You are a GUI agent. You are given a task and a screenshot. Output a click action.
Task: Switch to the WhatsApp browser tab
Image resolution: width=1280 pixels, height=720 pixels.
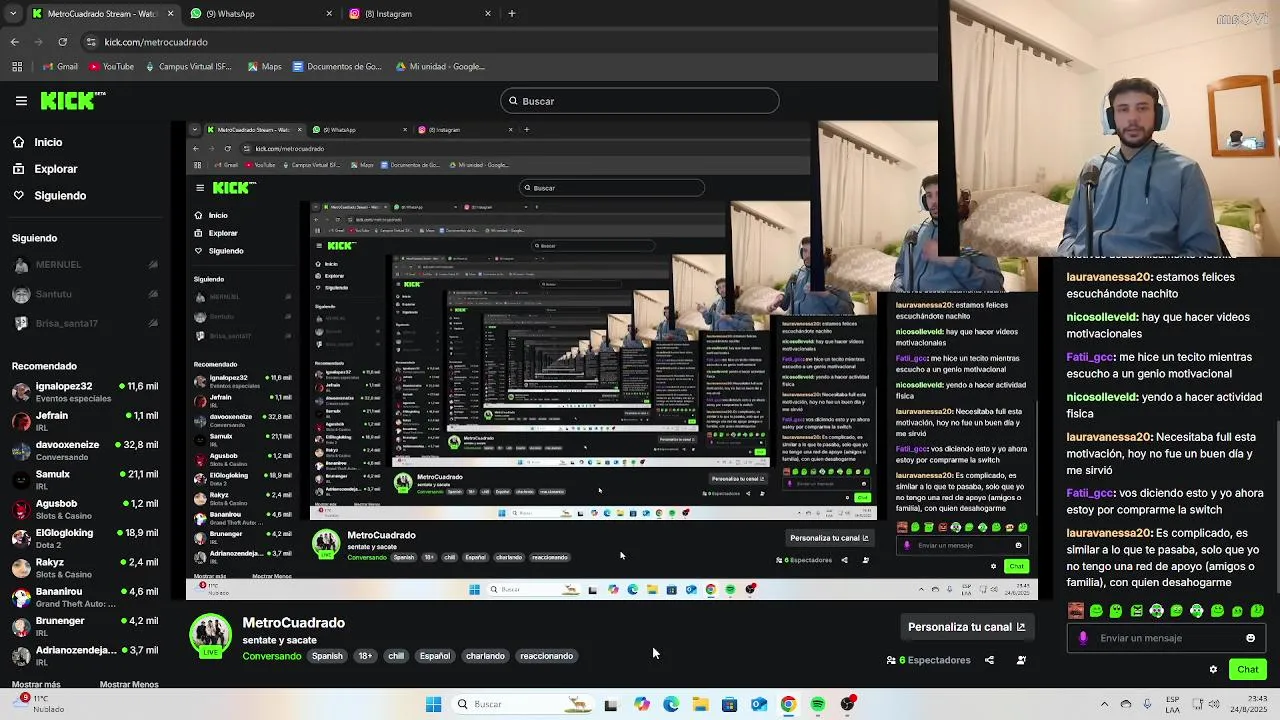tap(262, 14)
